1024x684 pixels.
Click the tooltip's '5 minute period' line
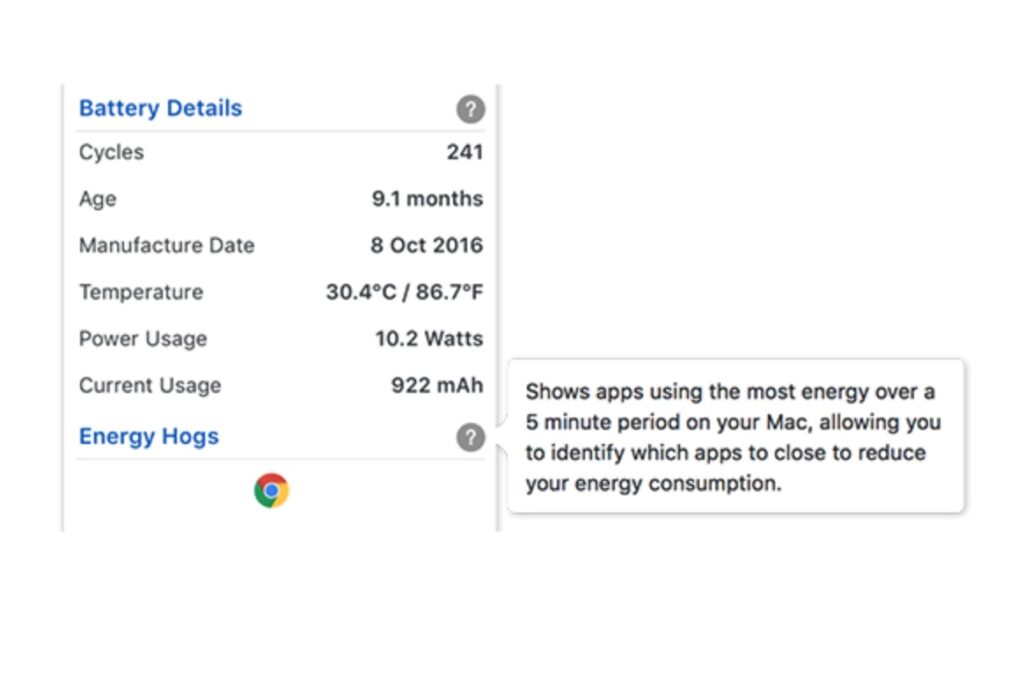732,422
